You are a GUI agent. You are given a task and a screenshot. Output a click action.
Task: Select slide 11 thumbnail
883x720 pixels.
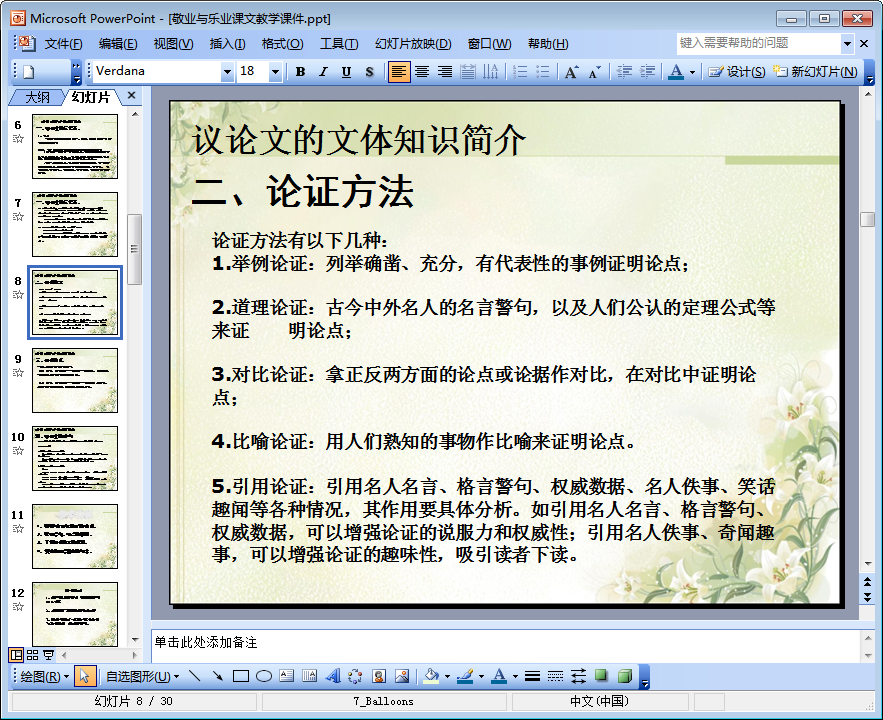[x=75, y=536]
